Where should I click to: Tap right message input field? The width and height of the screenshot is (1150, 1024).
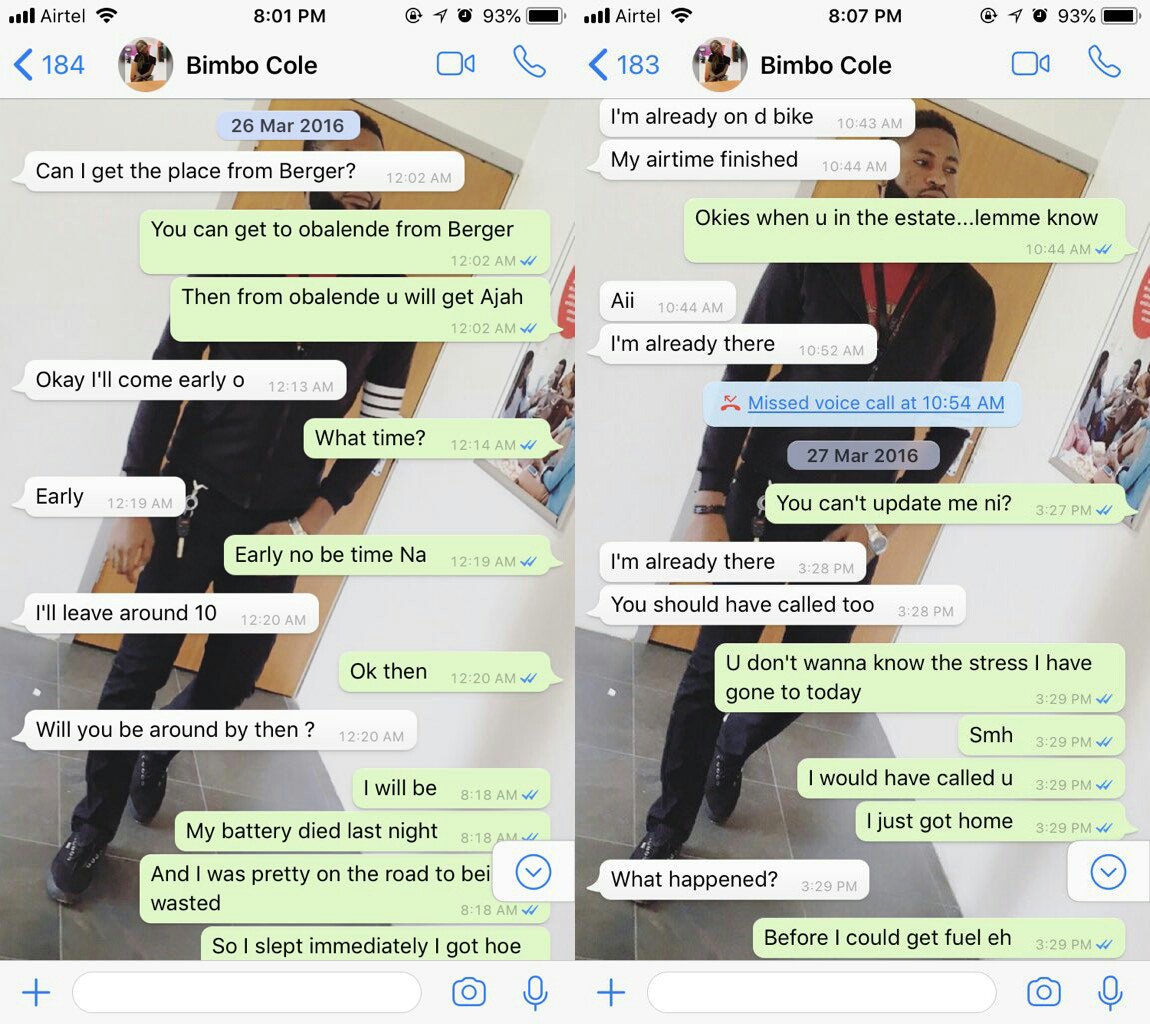(x=822, y=992)
